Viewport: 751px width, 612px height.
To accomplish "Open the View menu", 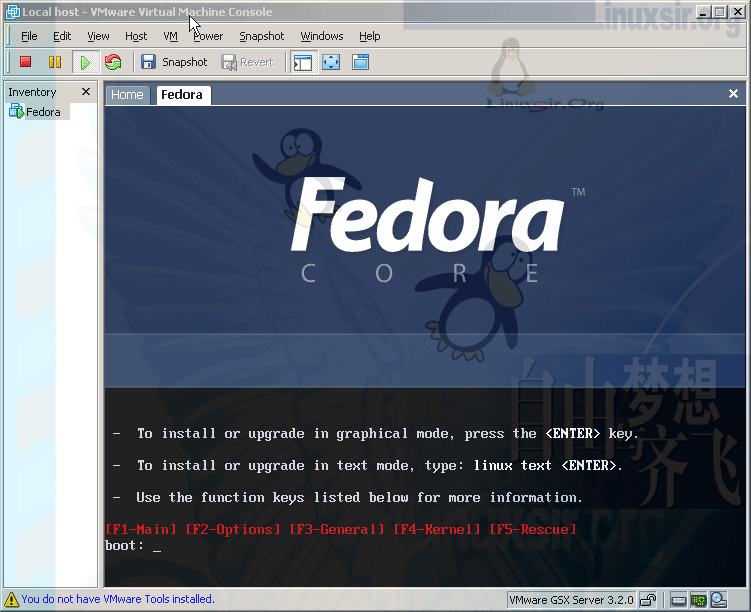I will click(x=98, y=36).
